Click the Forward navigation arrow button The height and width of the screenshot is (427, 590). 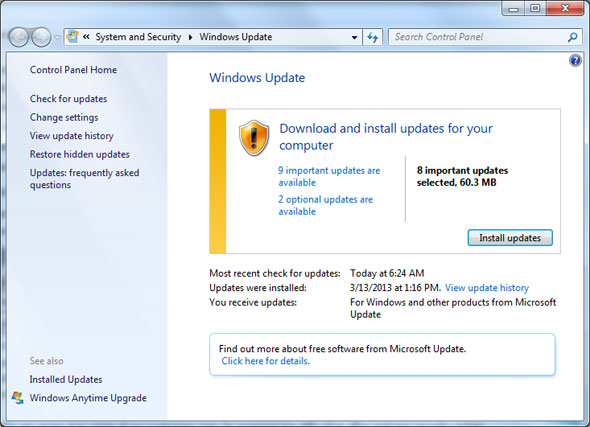point(41,37)
